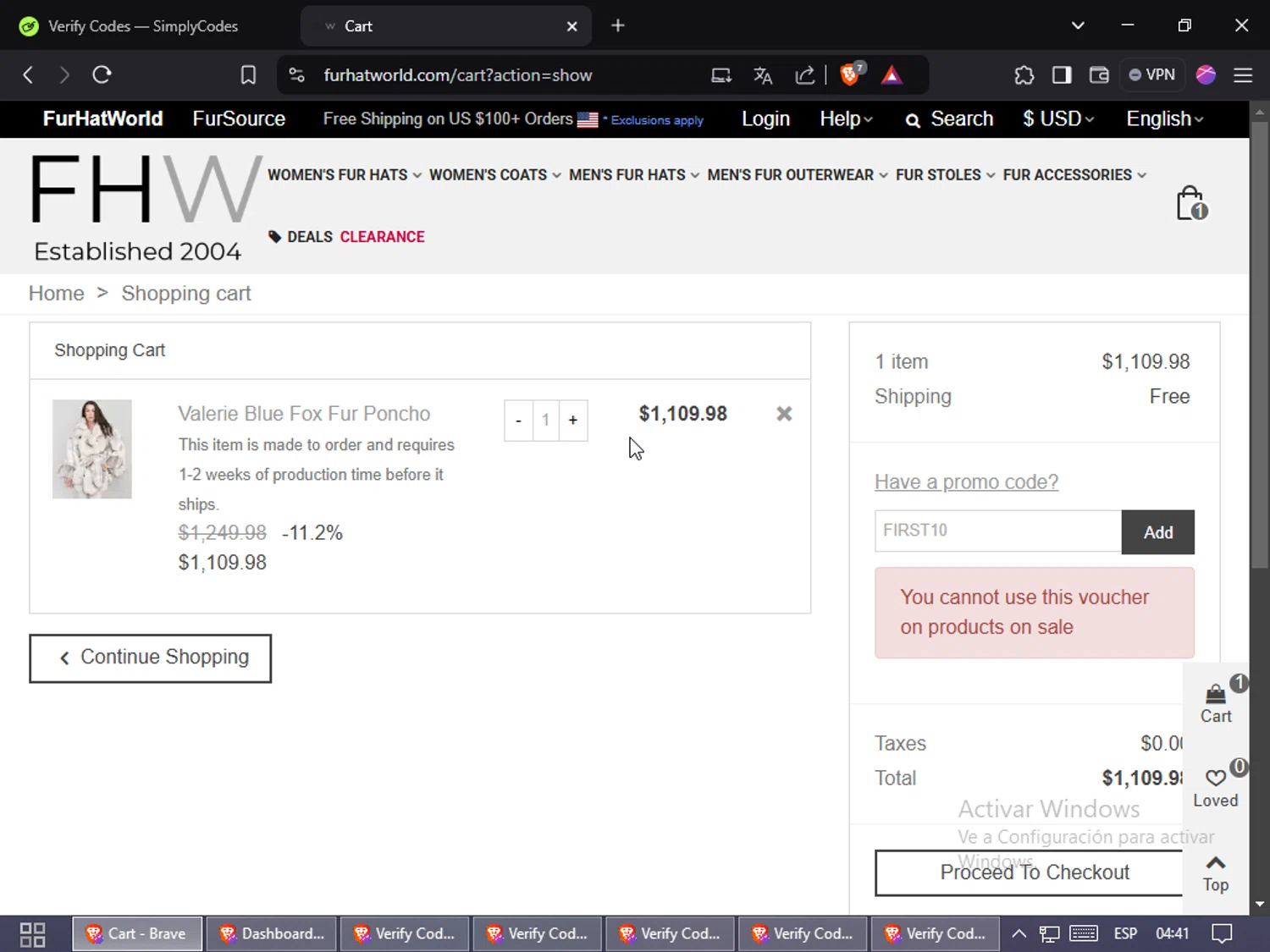Open the network tray icon
The width and height of the screenshot is (1270, 952).
1050,934
